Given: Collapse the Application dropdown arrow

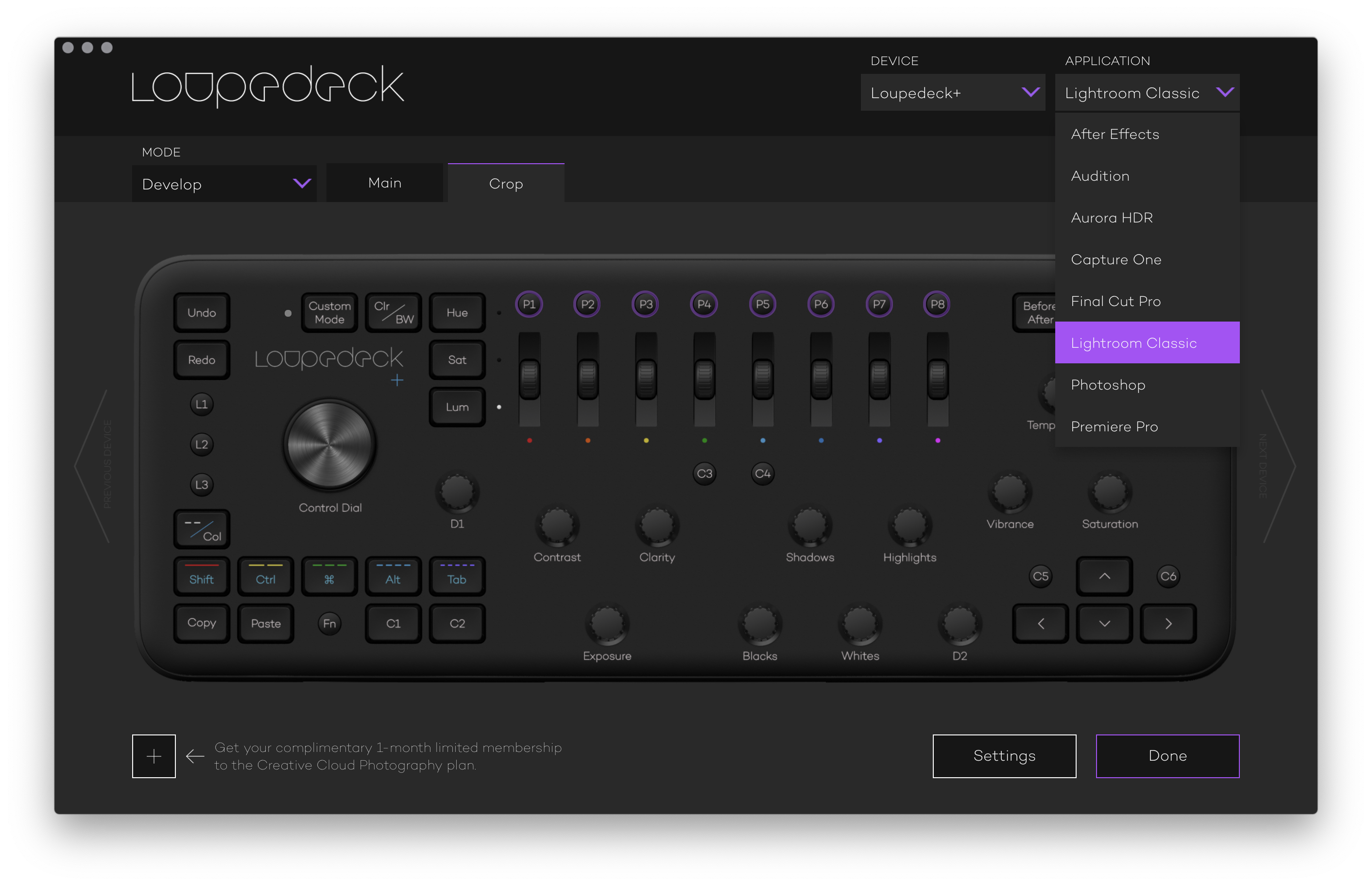Looking at the screenshot, I should point(1225,93).
